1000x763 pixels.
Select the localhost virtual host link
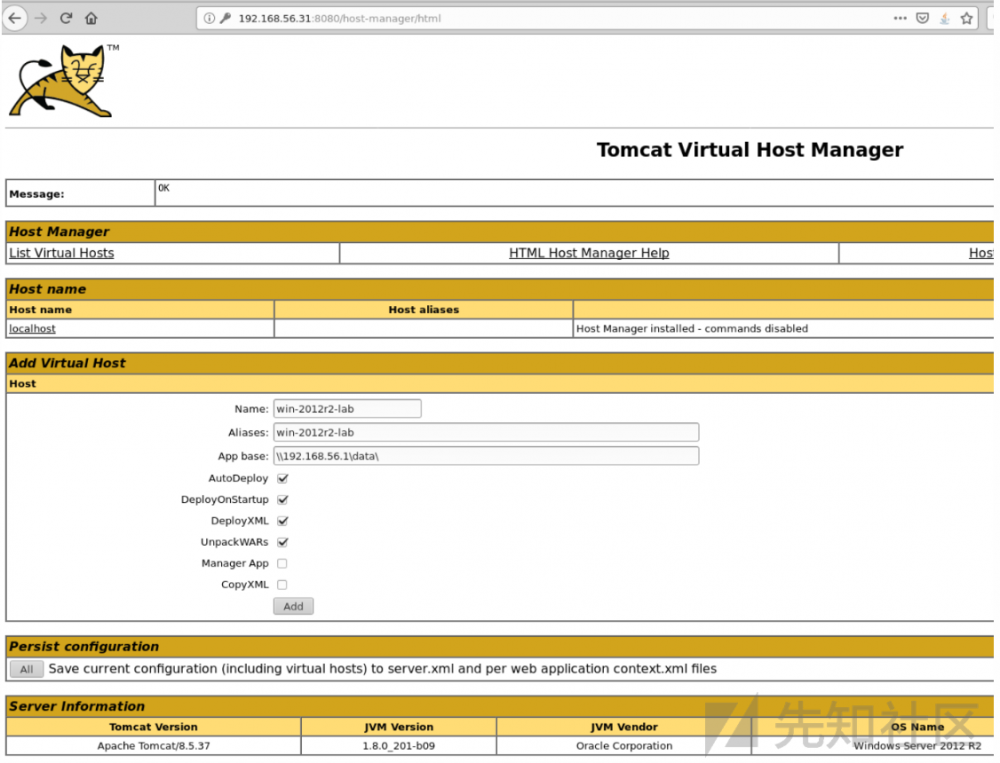(31, 328)
